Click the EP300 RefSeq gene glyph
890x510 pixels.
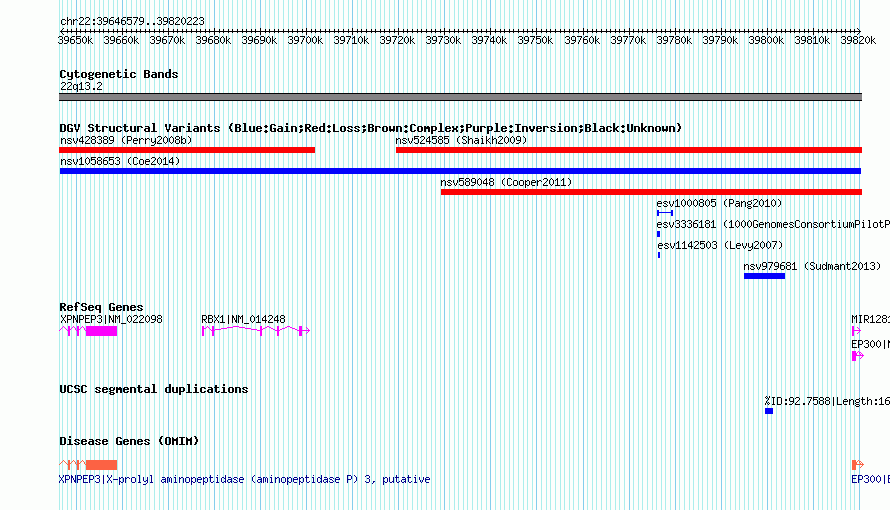(858, 356)
